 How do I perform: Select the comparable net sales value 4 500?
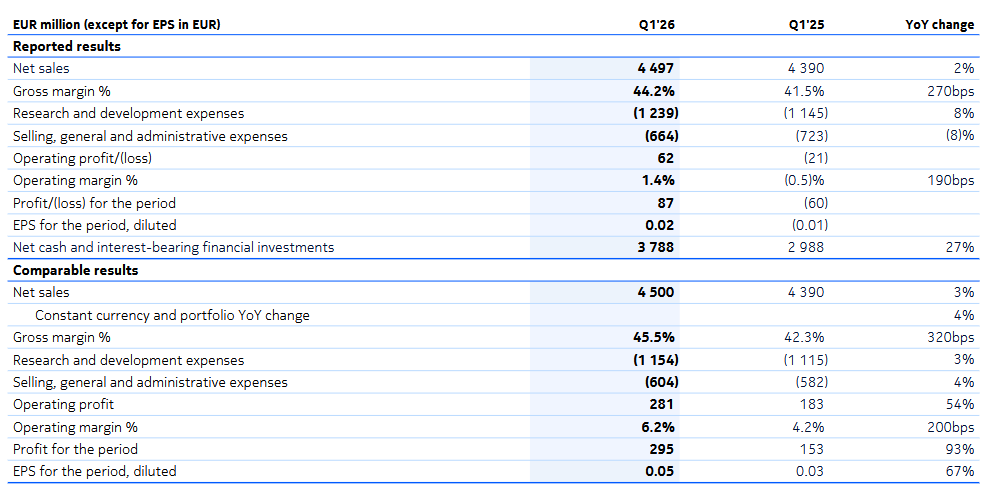coord(655,292)
